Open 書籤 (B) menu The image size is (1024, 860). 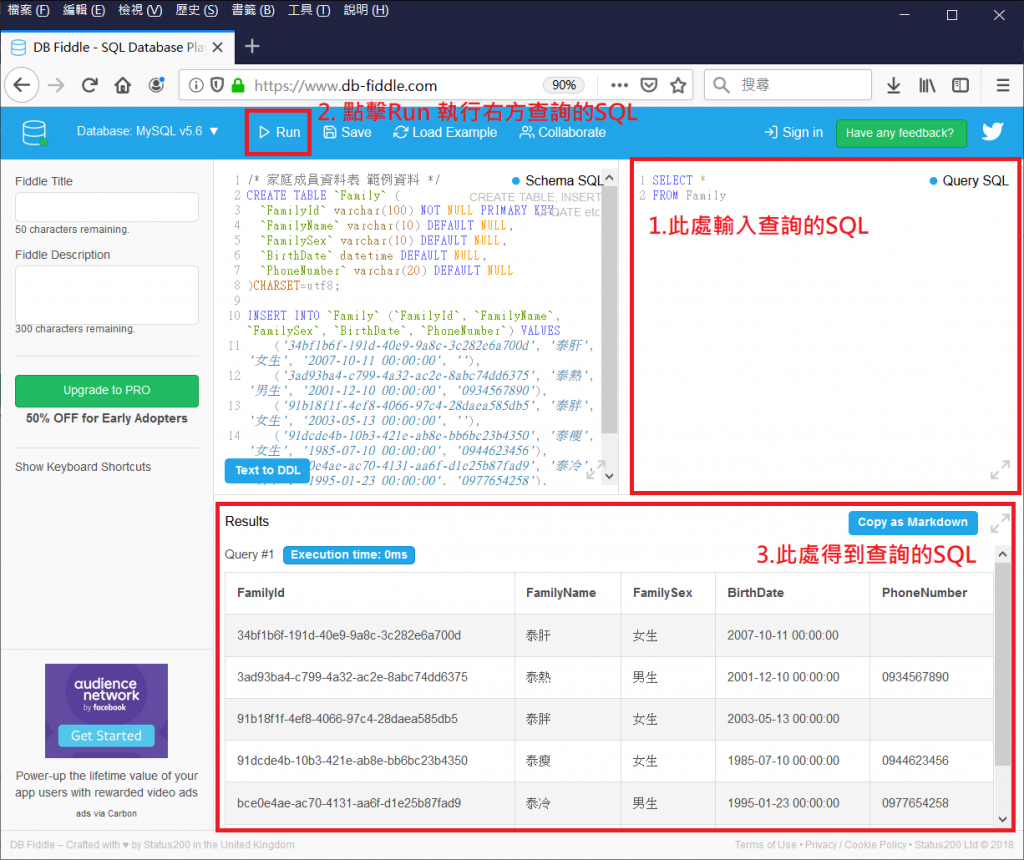click(x=253, y=10)
